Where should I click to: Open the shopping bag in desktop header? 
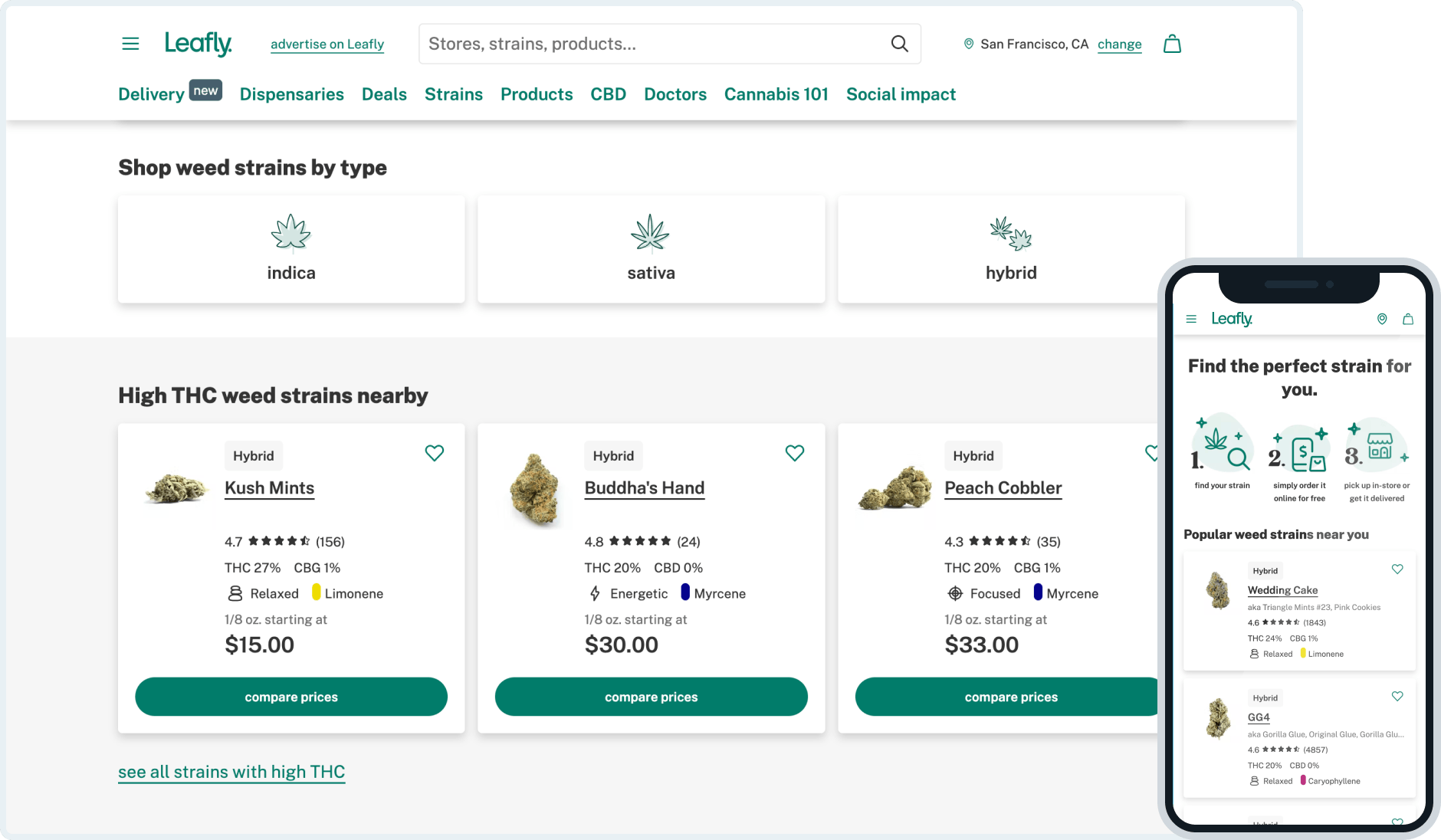(x=1172, y=44)
